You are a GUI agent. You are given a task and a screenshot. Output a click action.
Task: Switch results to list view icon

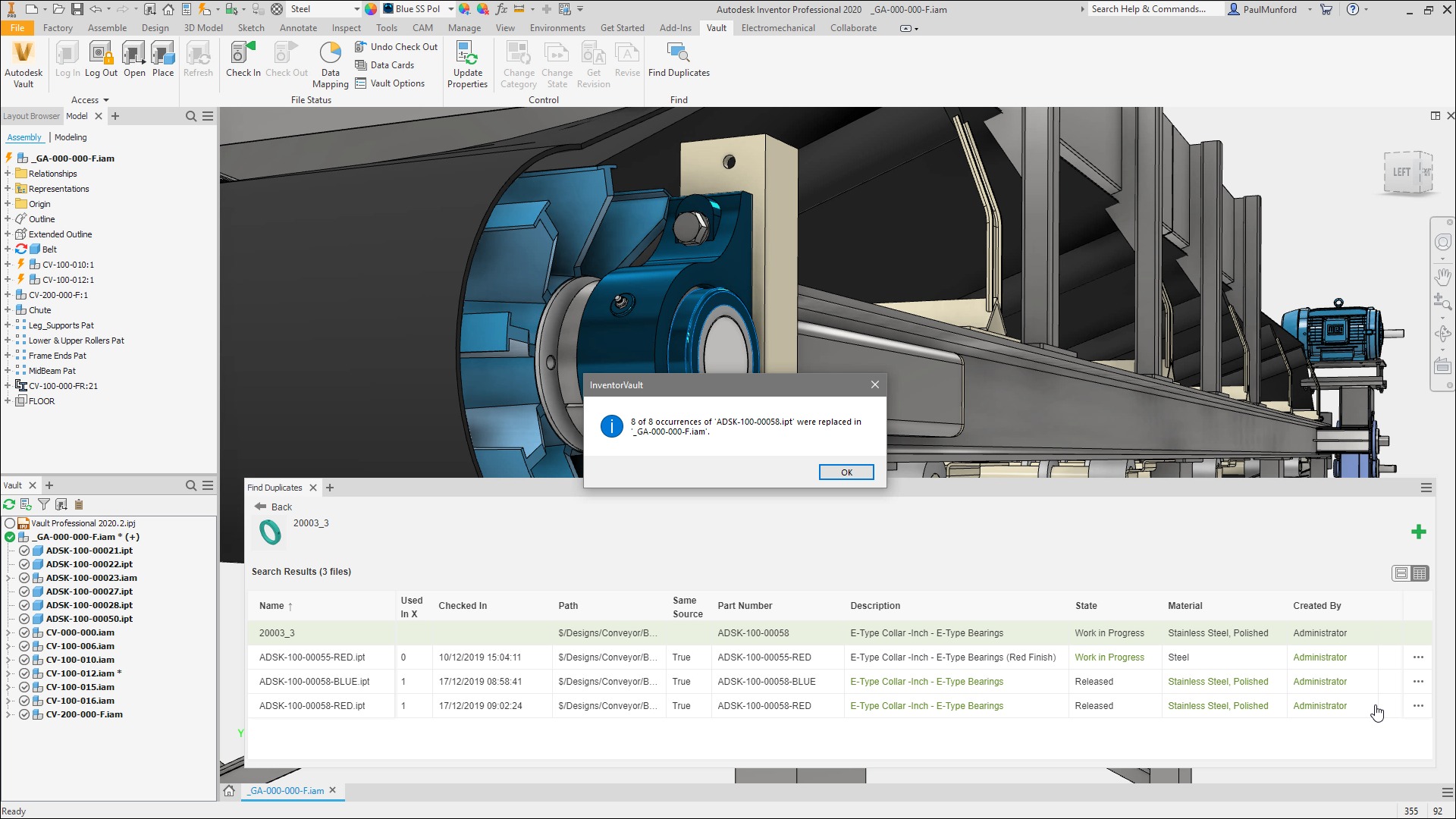click(x=1401, y=573)
